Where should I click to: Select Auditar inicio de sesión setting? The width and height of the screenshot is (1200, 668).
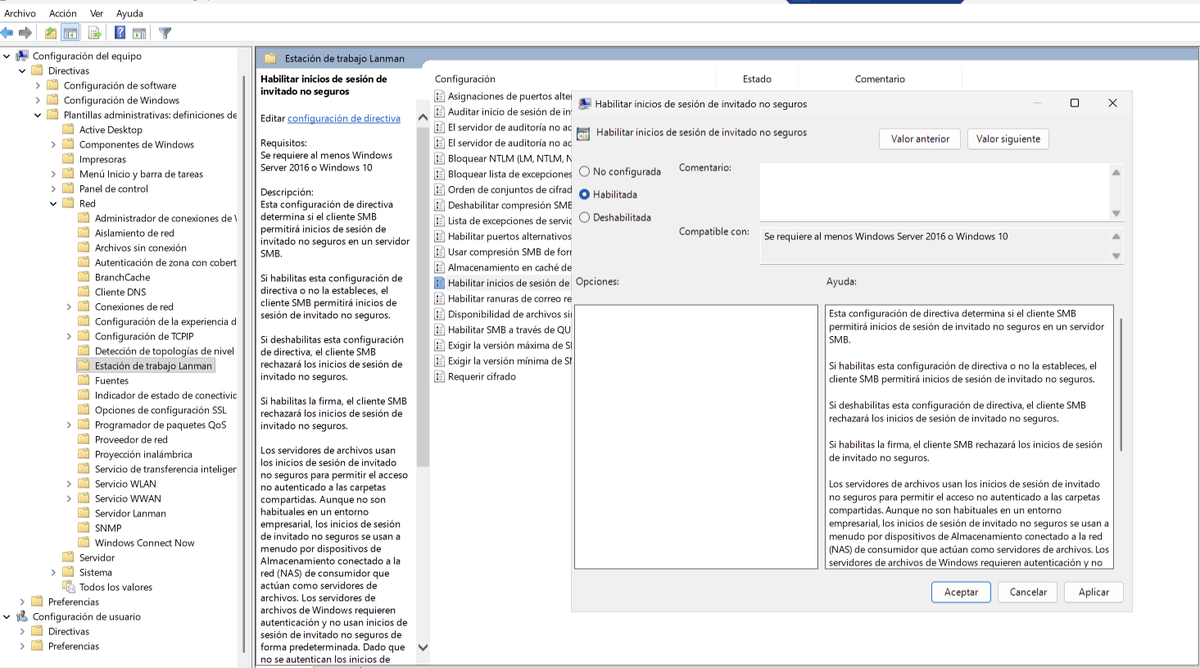pos(509,112)
